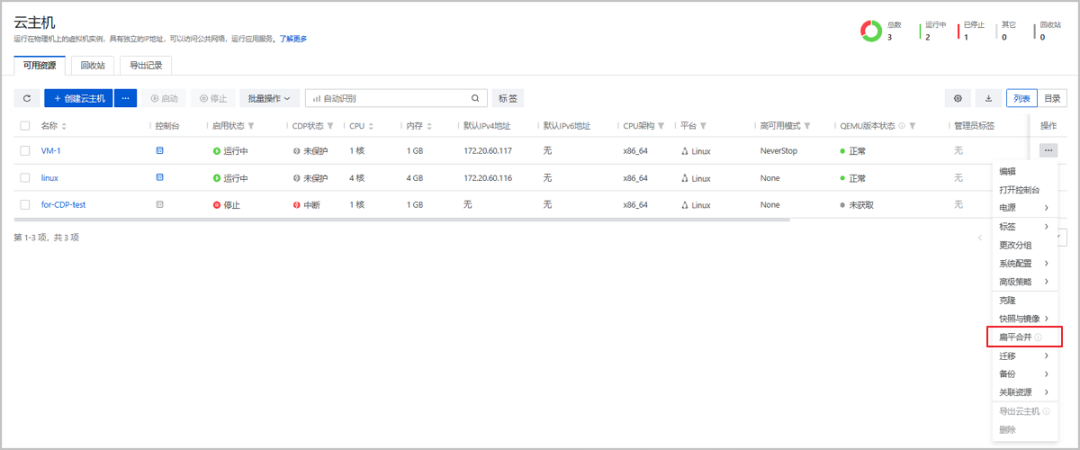Screen dimensions: 1080x450
Task: Open the console icon for linux
Action: (159, 177)
